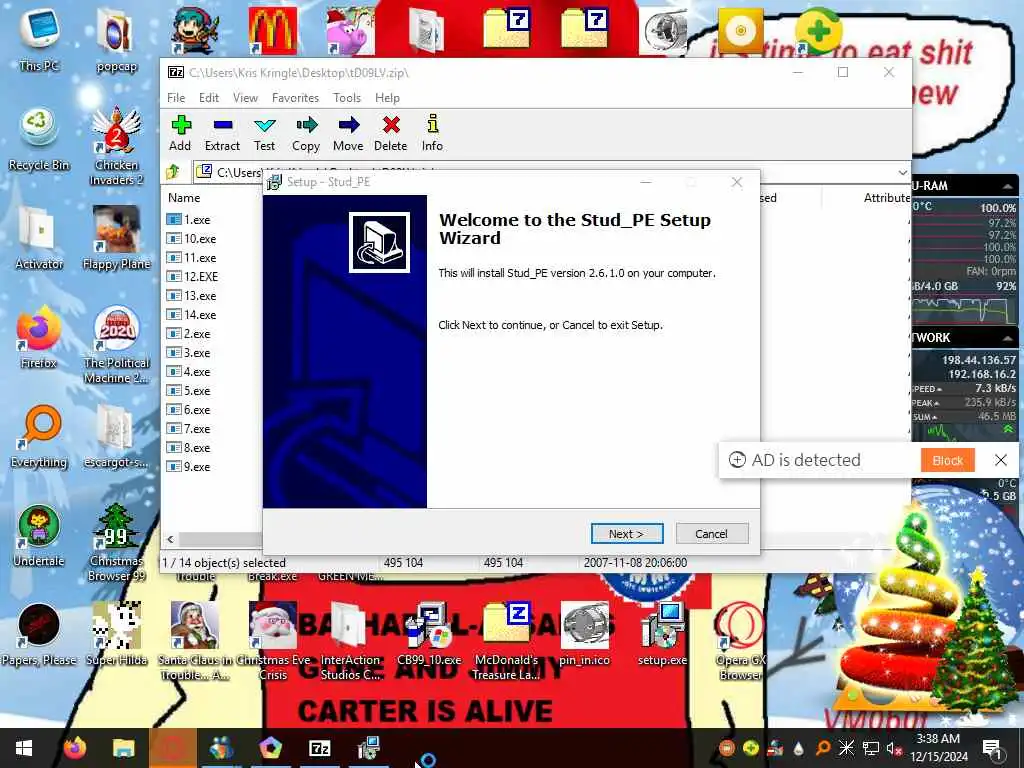Screen dimensions: 1024x768
Task: Open the Recycle Bin desktop icon
Action: tap(39, 139)
